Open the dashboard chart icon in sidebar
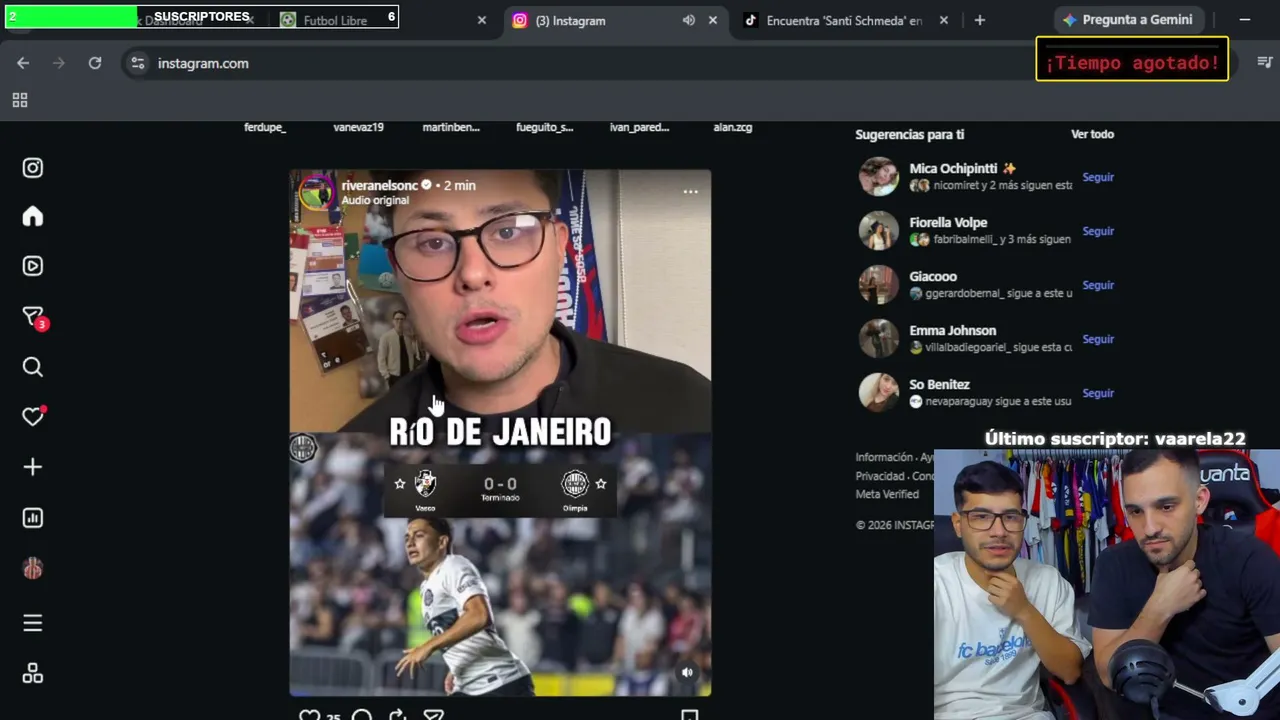 tap(33, 518)
